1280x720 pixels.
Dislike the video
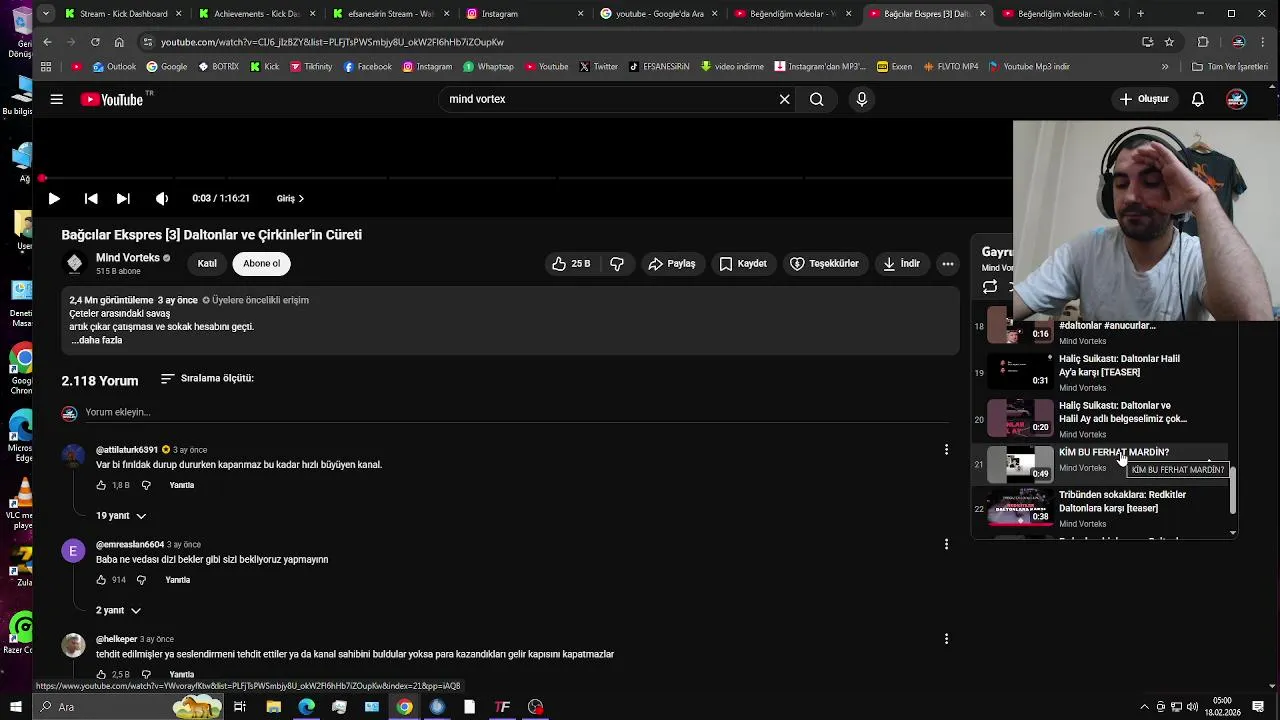[x=617, y=264]
